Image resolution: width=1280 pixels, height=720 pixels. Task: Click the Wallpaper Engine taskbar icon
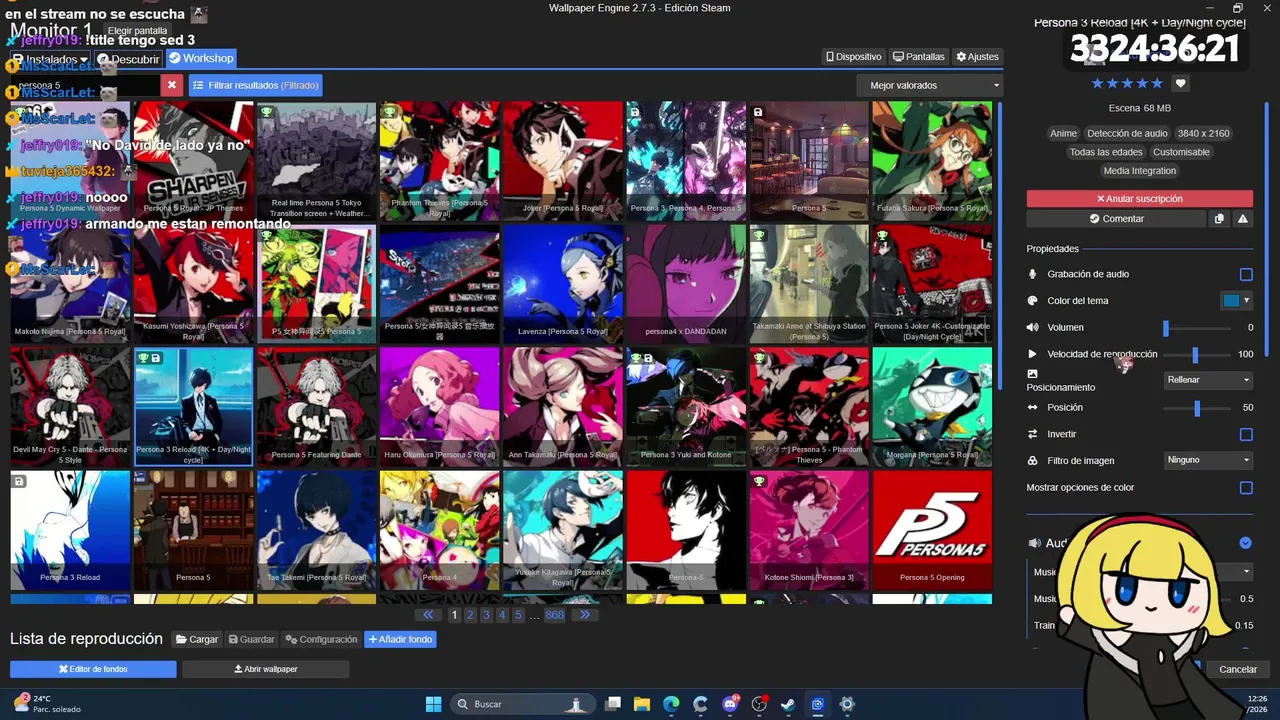(x=817, y=704)
